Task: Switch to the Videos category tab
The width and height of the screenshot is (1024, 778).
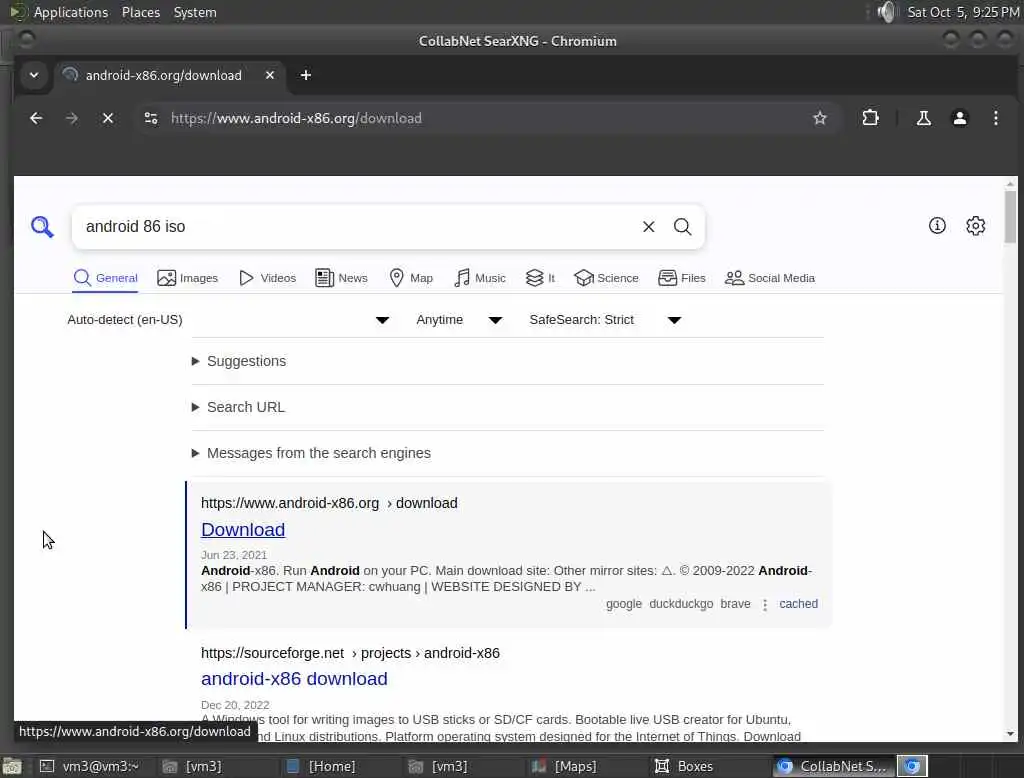Action: click(x=268, y=278)
